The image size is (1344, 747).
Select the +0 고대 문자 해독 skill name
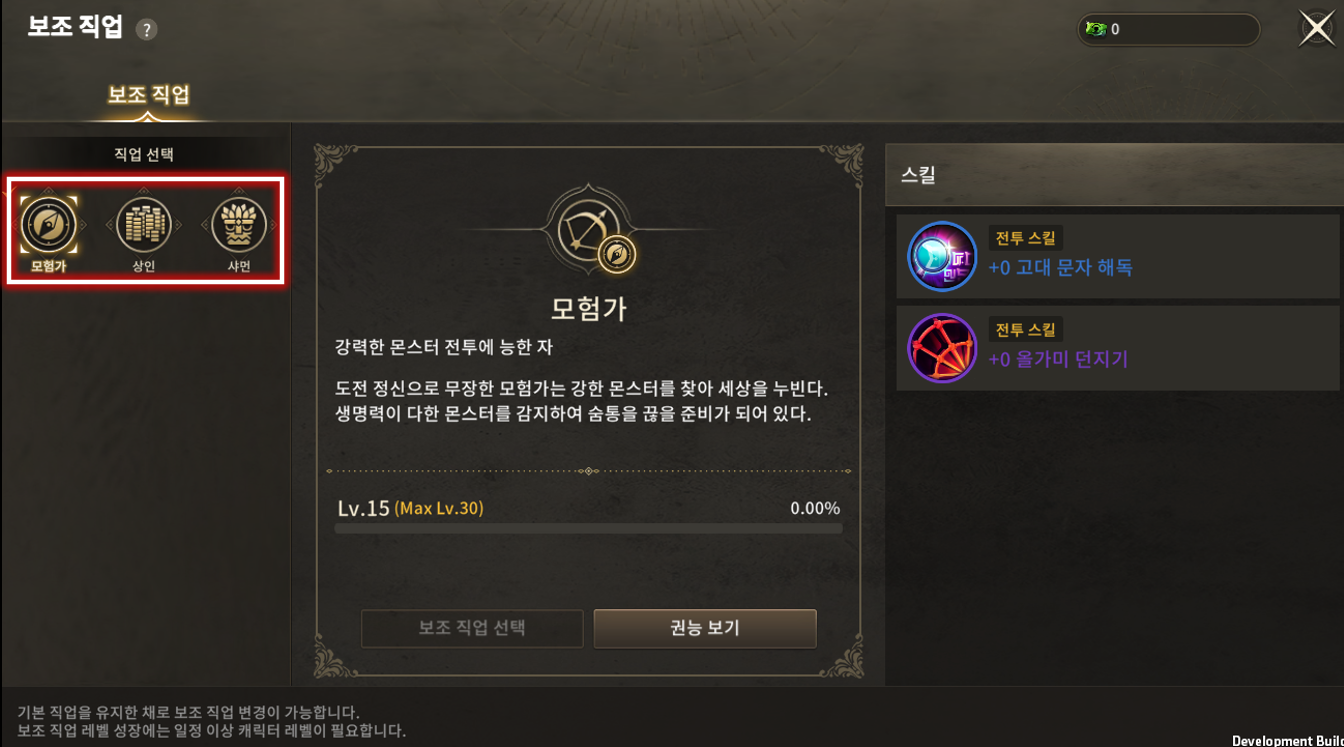pos(1060,268)
